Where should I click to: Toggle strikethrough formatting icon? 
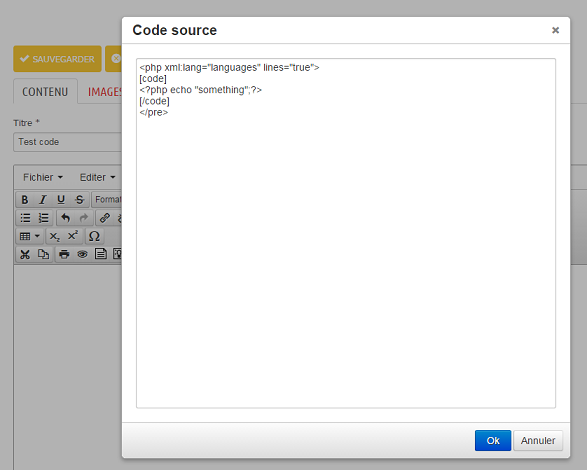click(79, 200)
